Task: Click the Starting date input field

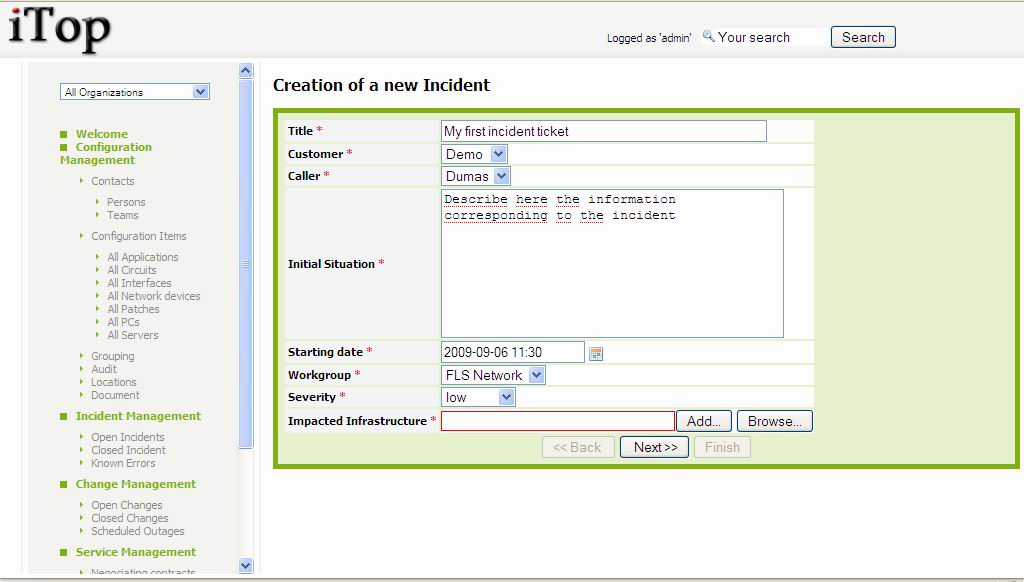Action: (513, 352)
